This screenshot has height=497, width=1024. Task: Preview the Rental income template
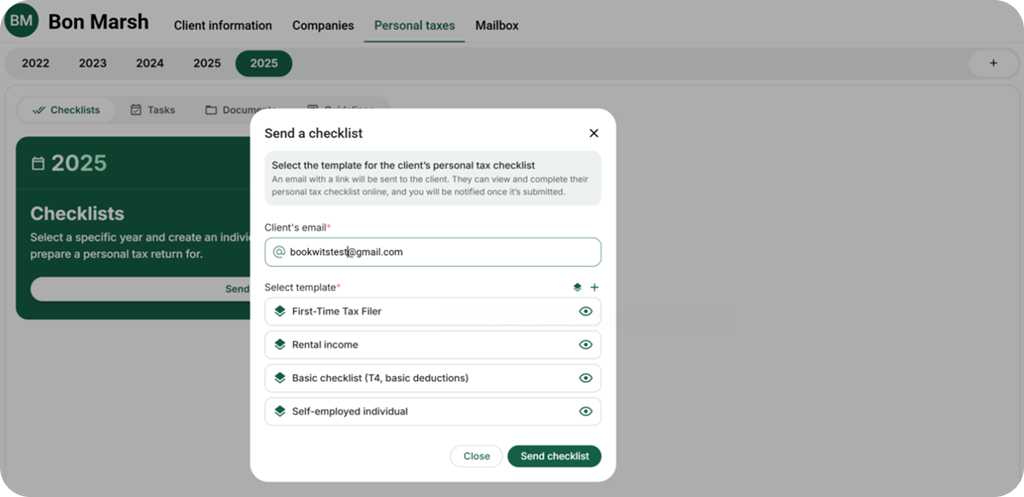pyautogui.click(x=586, y=345)
